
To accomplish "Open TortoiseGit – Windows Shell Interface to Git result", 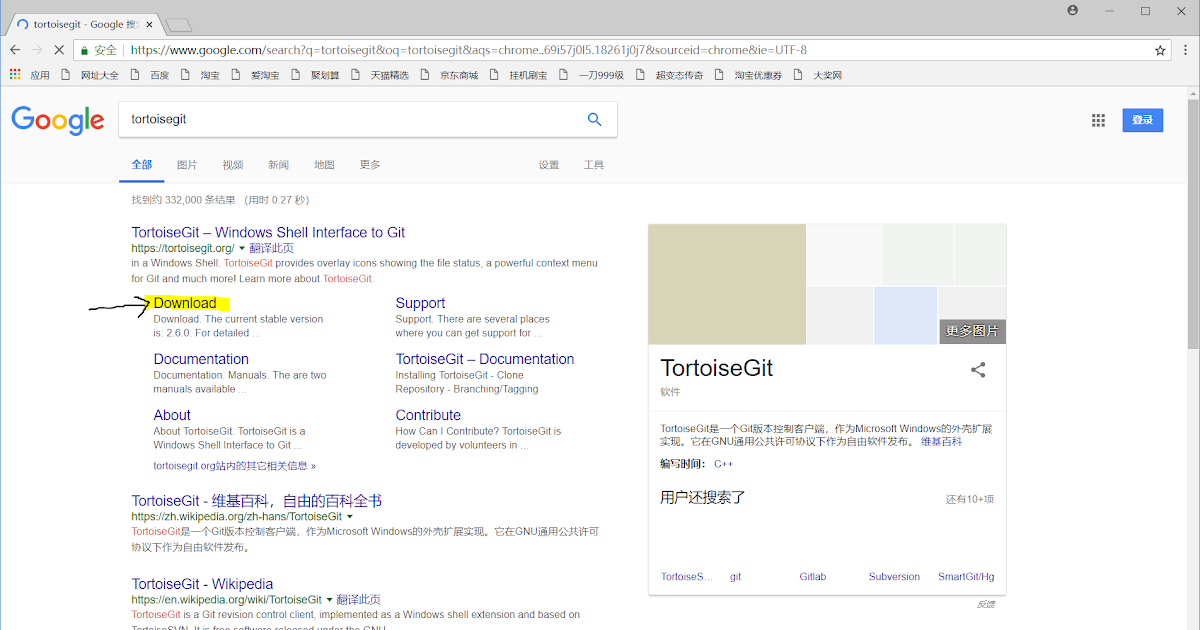I will [x=268, y=232].
